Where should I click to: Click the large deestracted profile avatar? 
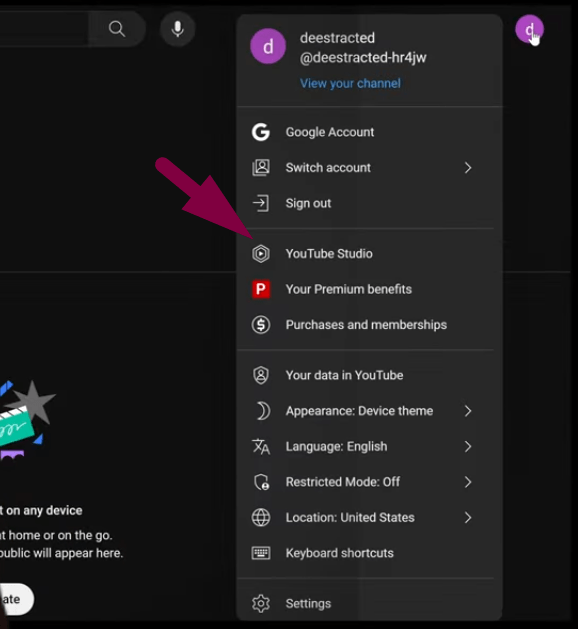(268, 46)
